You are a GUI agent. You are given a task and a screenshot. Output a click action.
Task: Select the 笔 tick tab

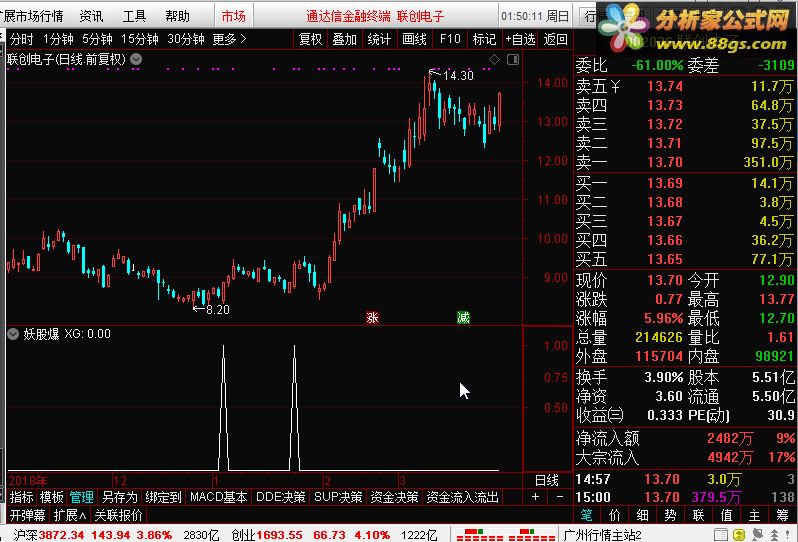[587, 515]
